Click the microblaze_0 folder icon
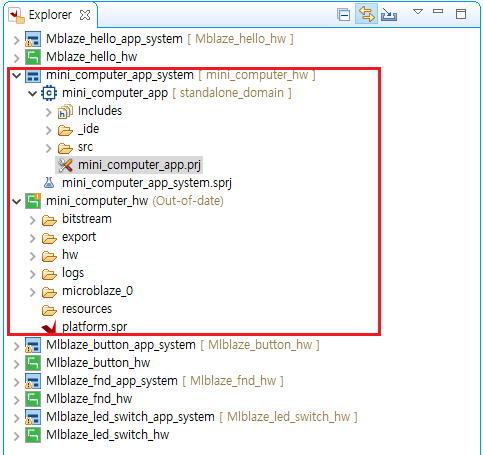Screen dimensions: 483x455 [x=49, y=292]
